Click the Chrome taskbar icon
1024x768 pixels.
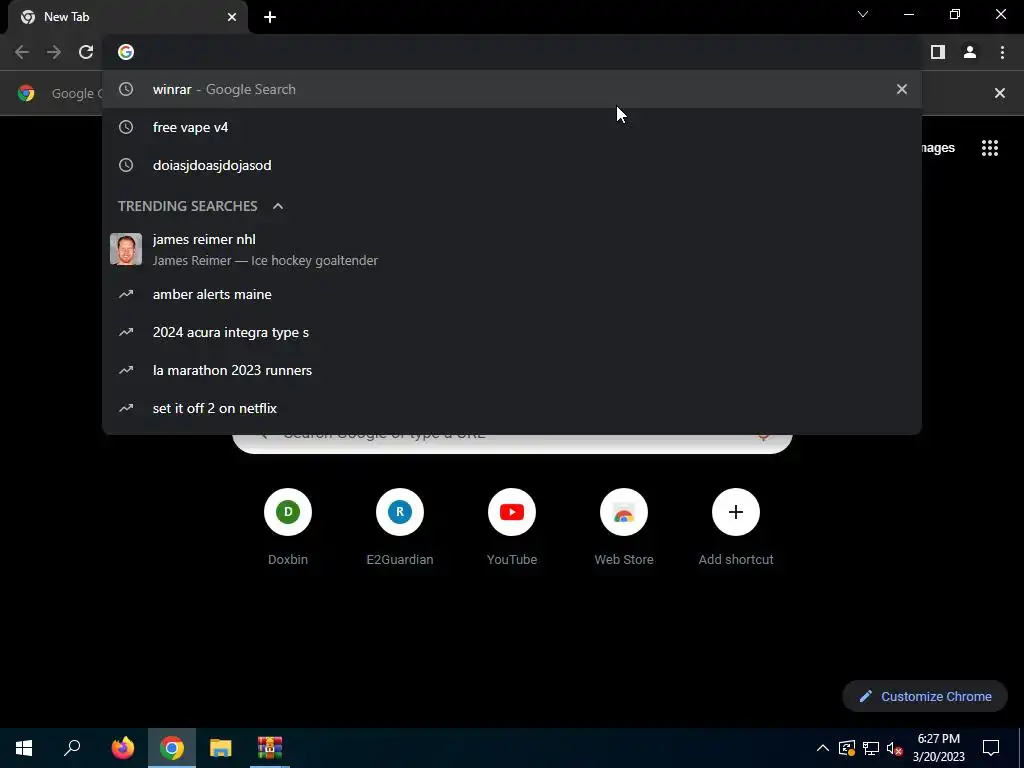coord(172,748)
